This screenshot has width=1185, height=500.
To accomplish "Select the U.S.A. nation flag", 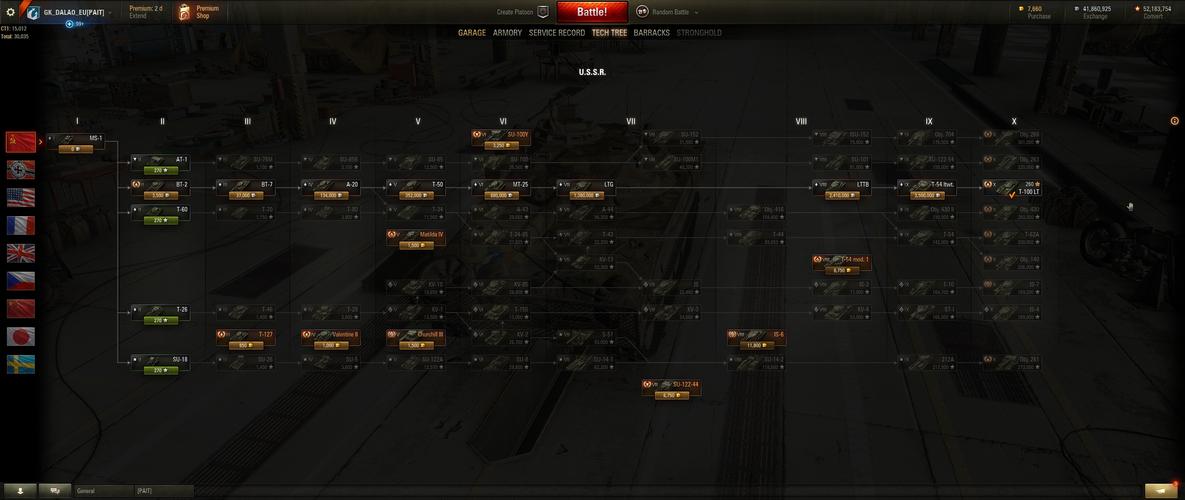I will [20, 197].
